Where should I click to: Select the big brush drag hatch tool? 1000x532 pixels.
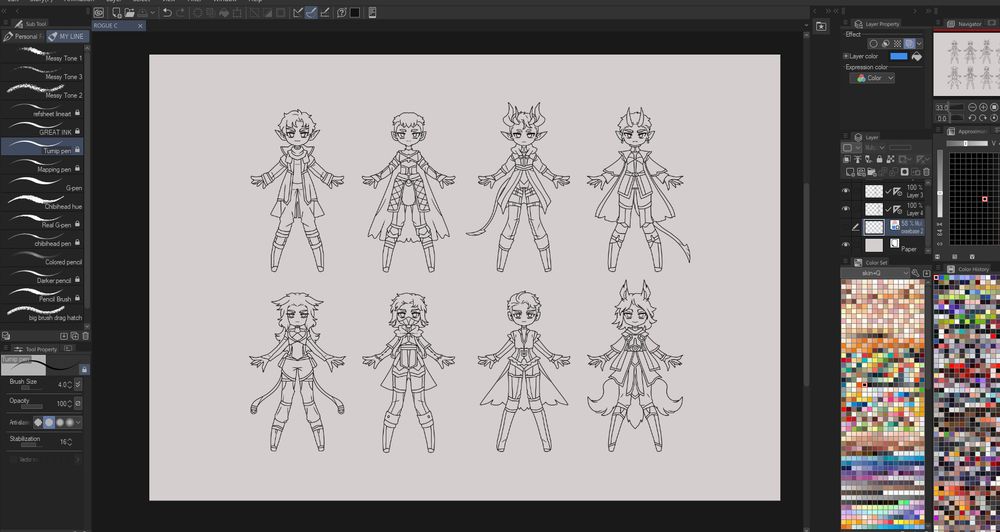[42, 314]
